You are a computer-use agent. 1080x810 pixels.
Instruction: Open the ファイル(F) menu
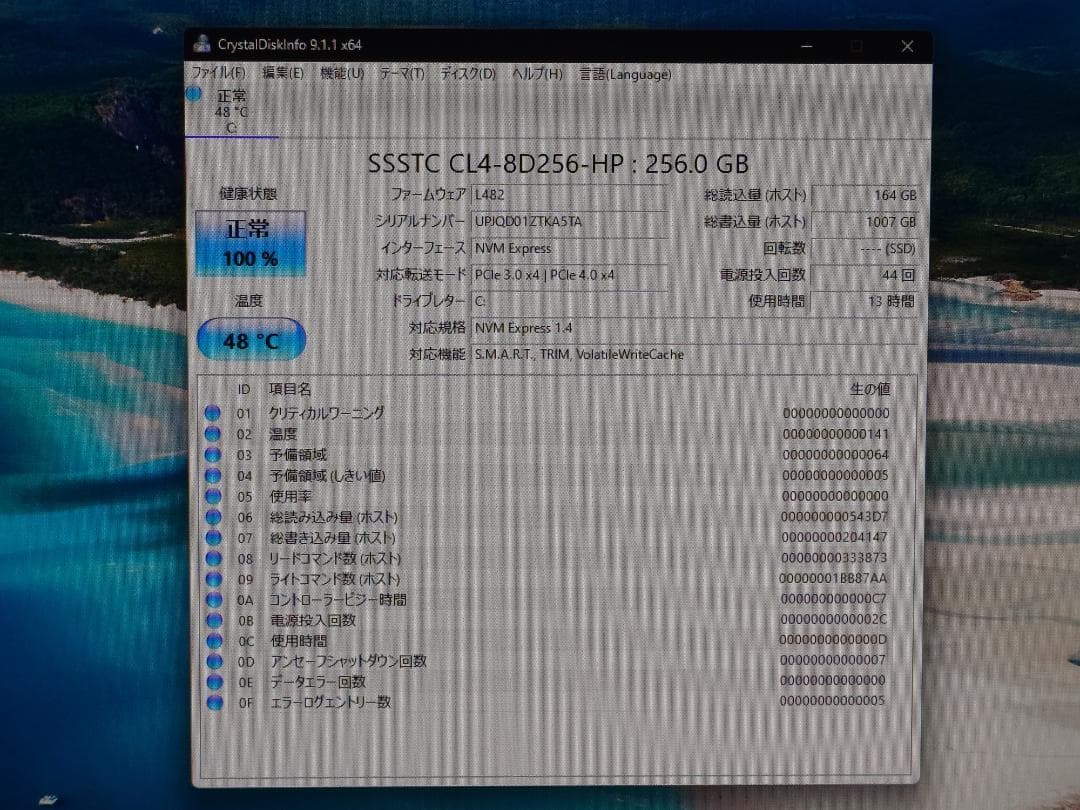point(218,73)
